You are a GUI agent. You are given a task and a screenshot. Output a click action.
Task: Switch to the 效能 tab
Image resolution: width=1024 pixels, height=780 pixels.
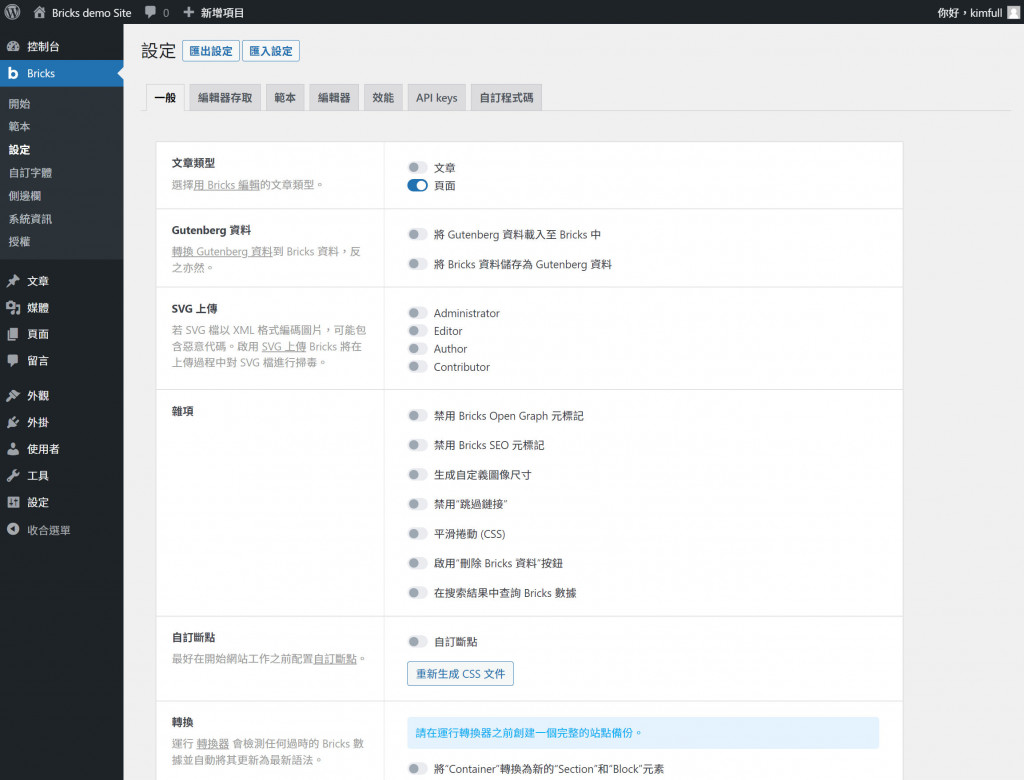tap(383, 97)
